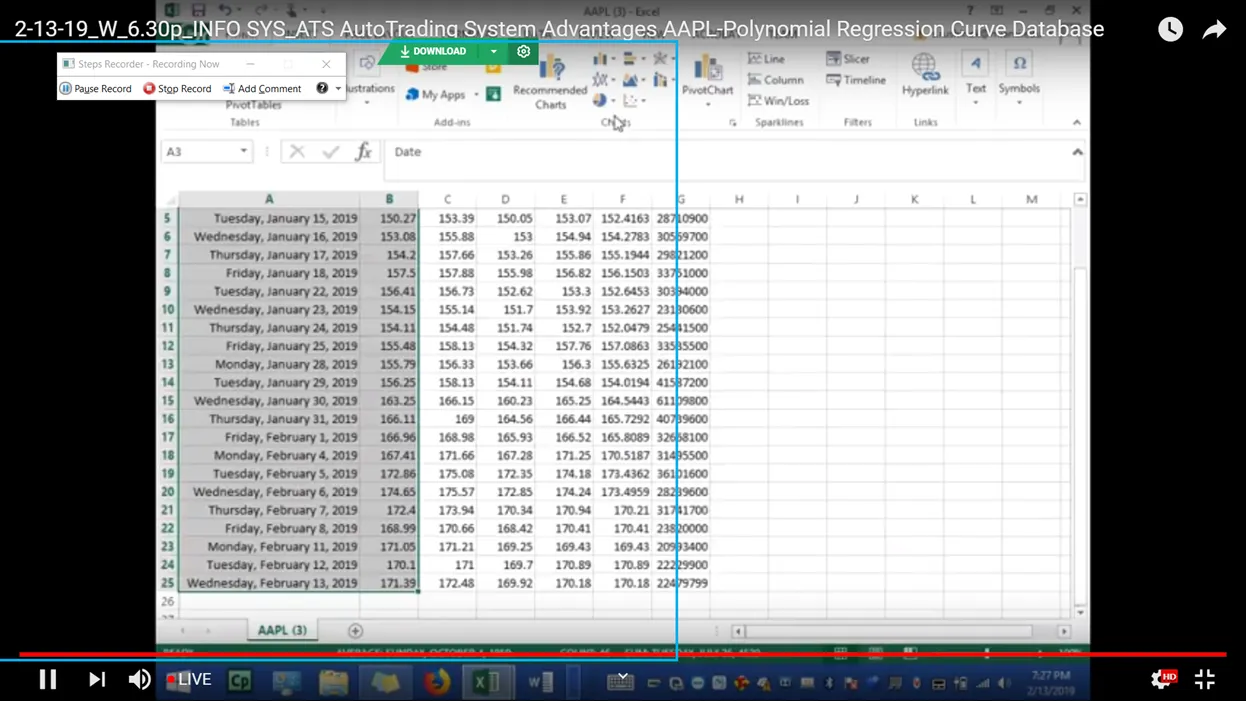Click the Share arrow icon
This screenshot has width=1246, height=701.
click(x=1214, y=29)
